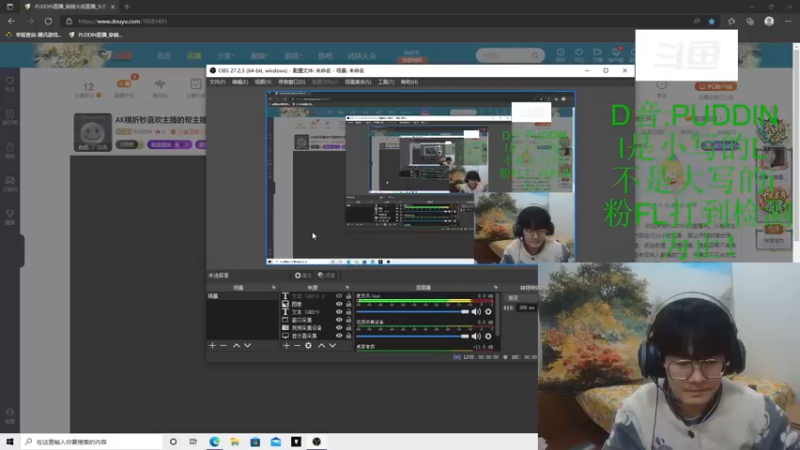Open Douyu sidebar follow heart icon
Screen dimensions: 800x450
point(10,81)
